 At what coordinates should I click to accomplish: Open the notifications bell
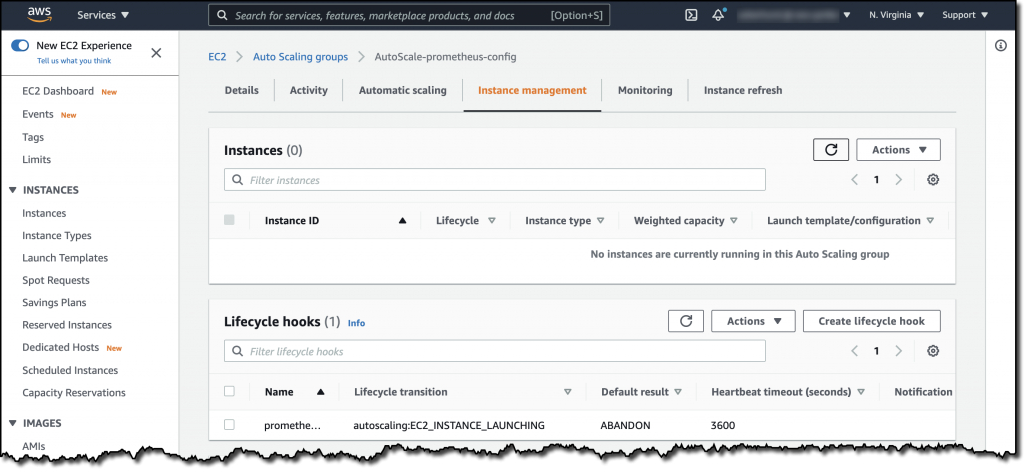click(x=718, y=15)
